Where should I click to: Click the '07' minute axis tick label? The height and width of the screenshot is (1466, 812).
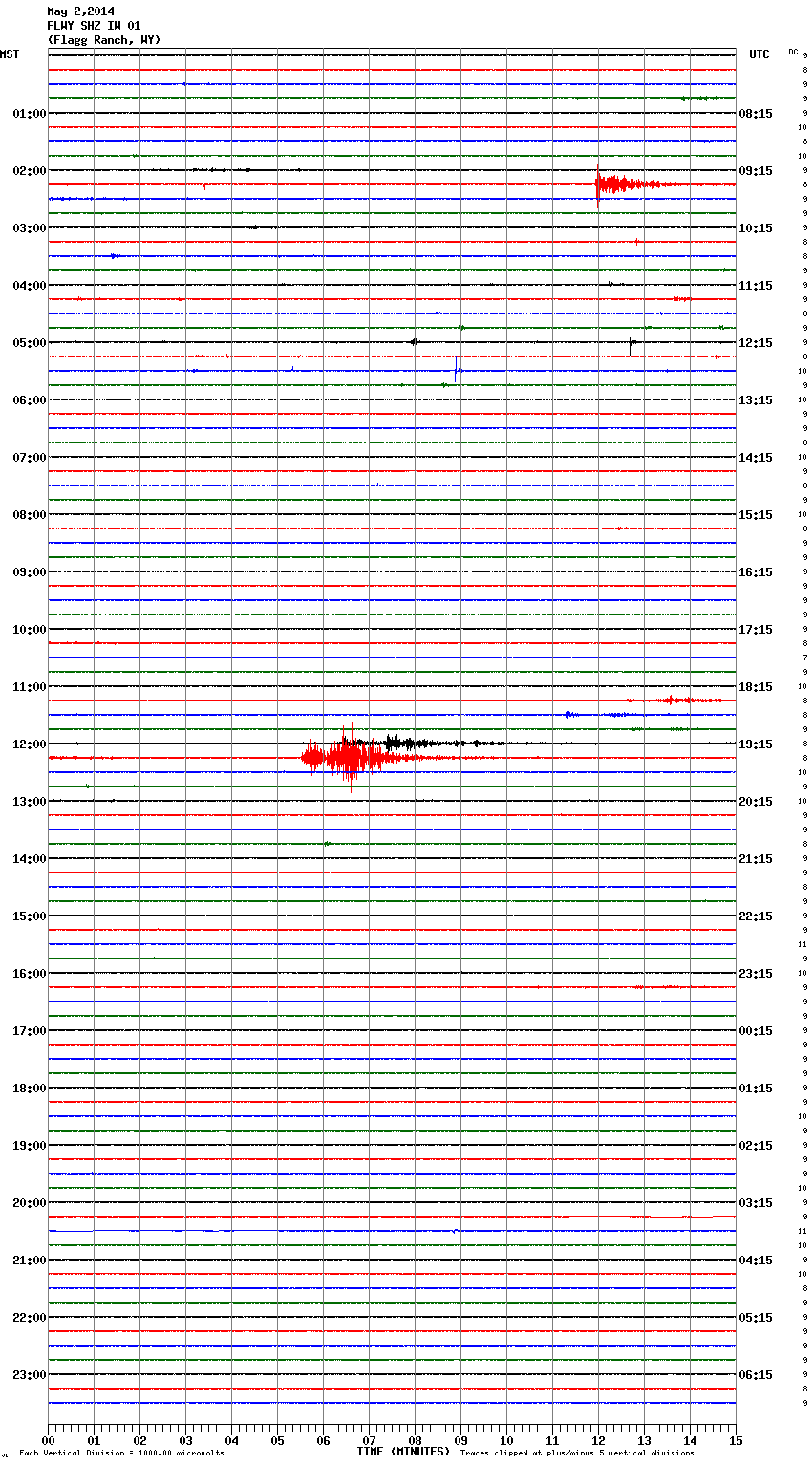[369, 1441]
